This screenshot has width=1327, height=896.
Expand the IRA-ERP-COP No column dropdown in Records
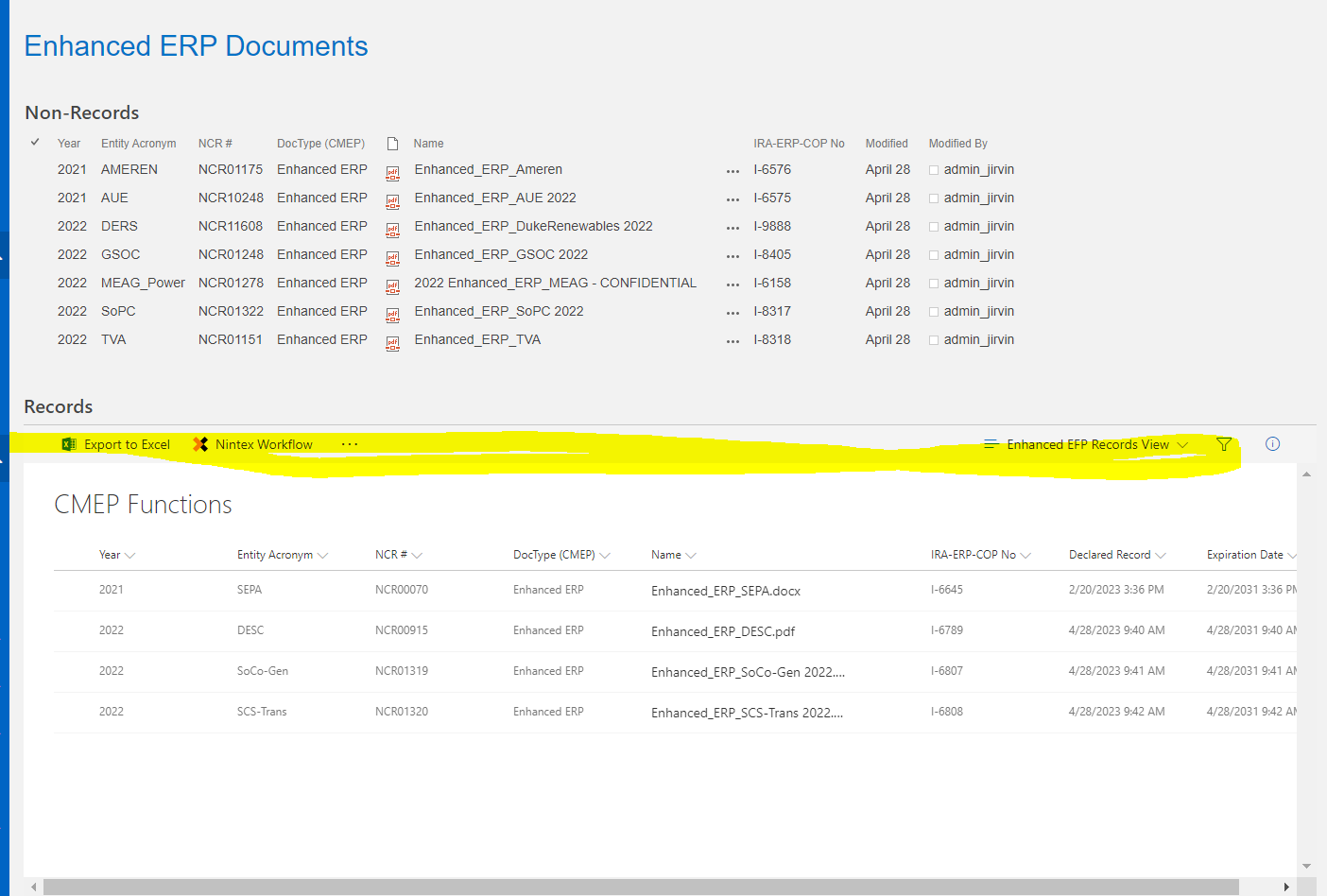click(1025, 556)
